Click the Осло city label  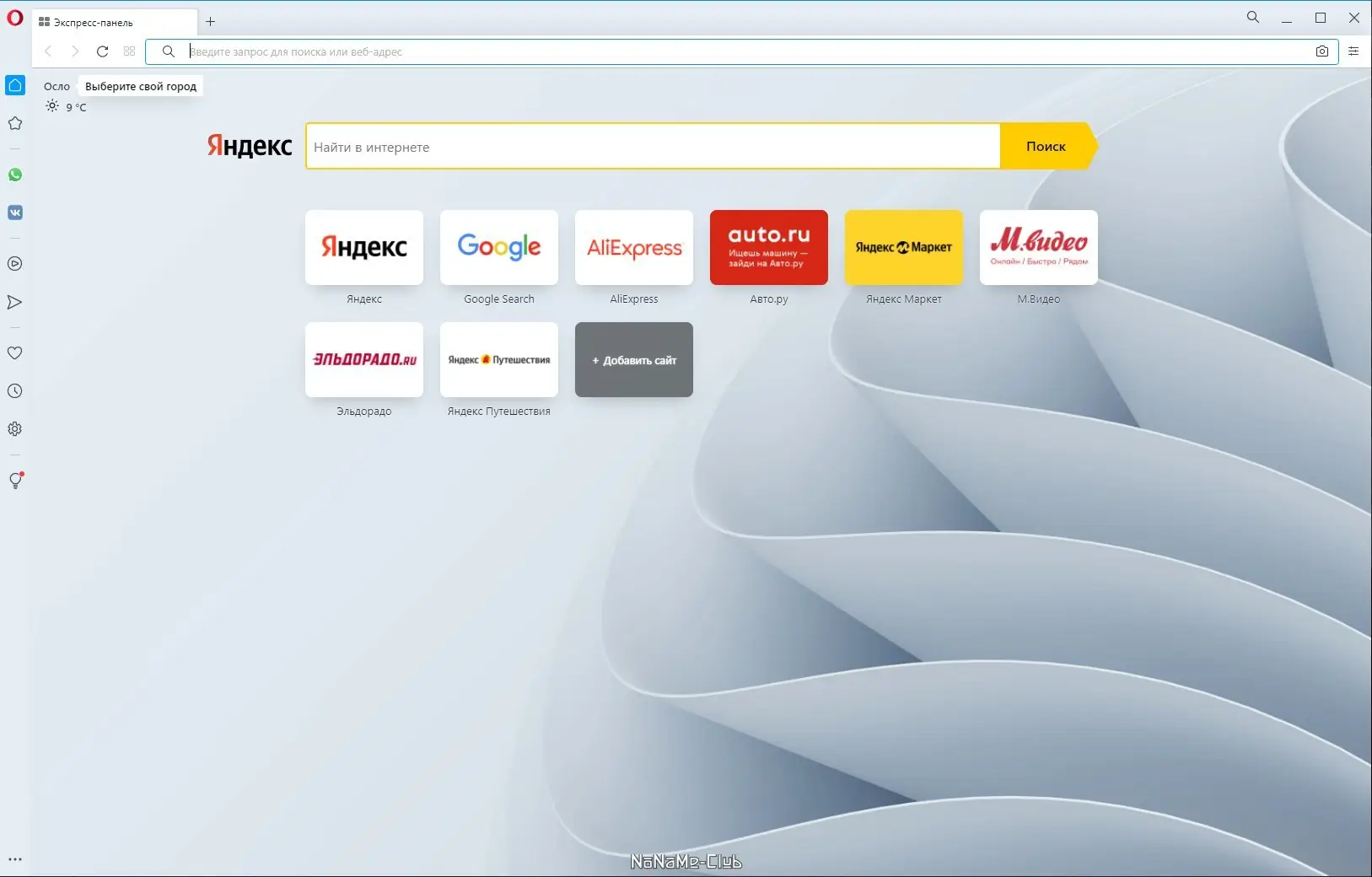point(56,86)
